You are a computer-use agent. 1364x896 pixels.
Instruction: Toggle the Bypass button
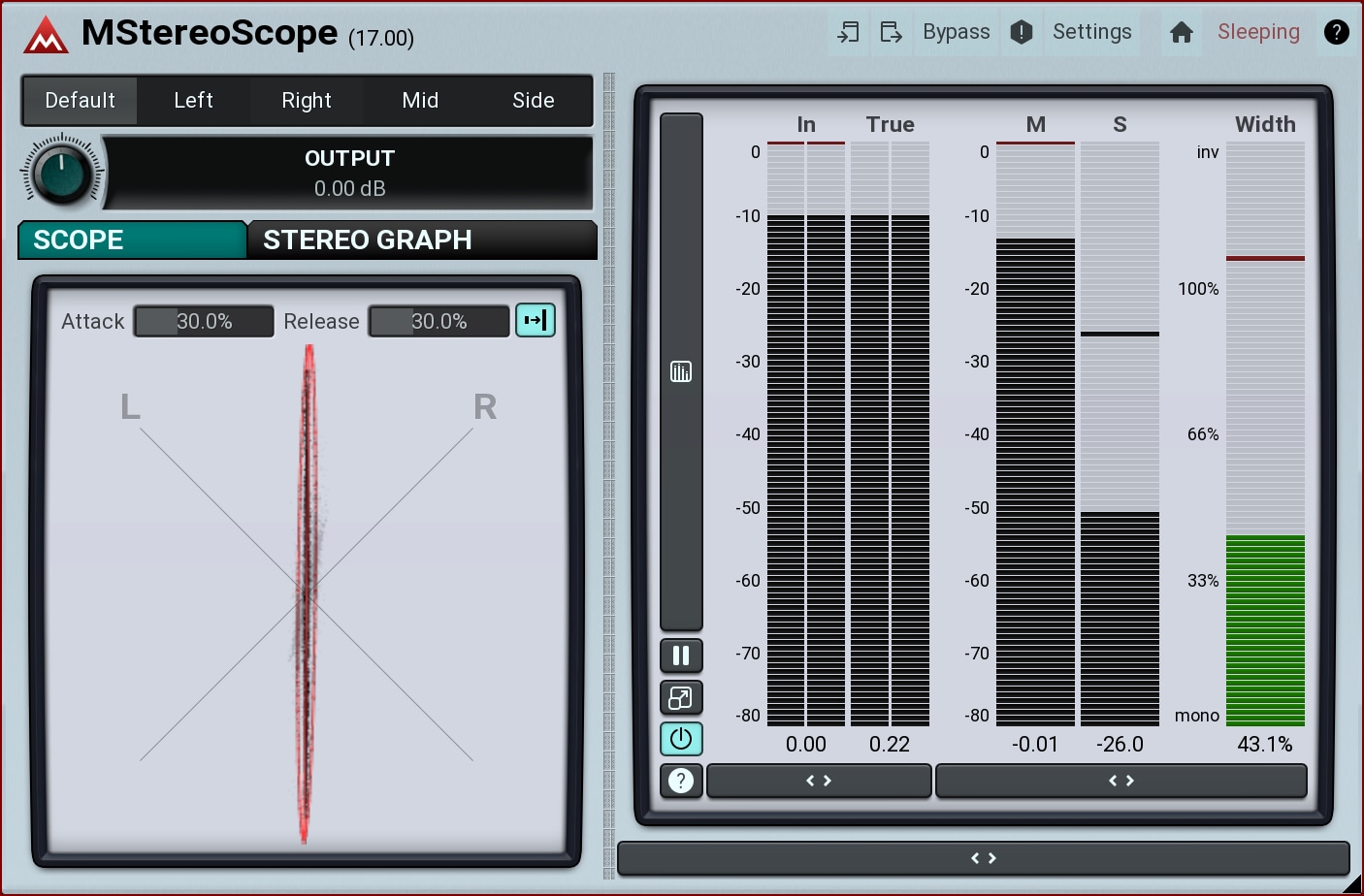pyautogui.click(x=956, y=32)
